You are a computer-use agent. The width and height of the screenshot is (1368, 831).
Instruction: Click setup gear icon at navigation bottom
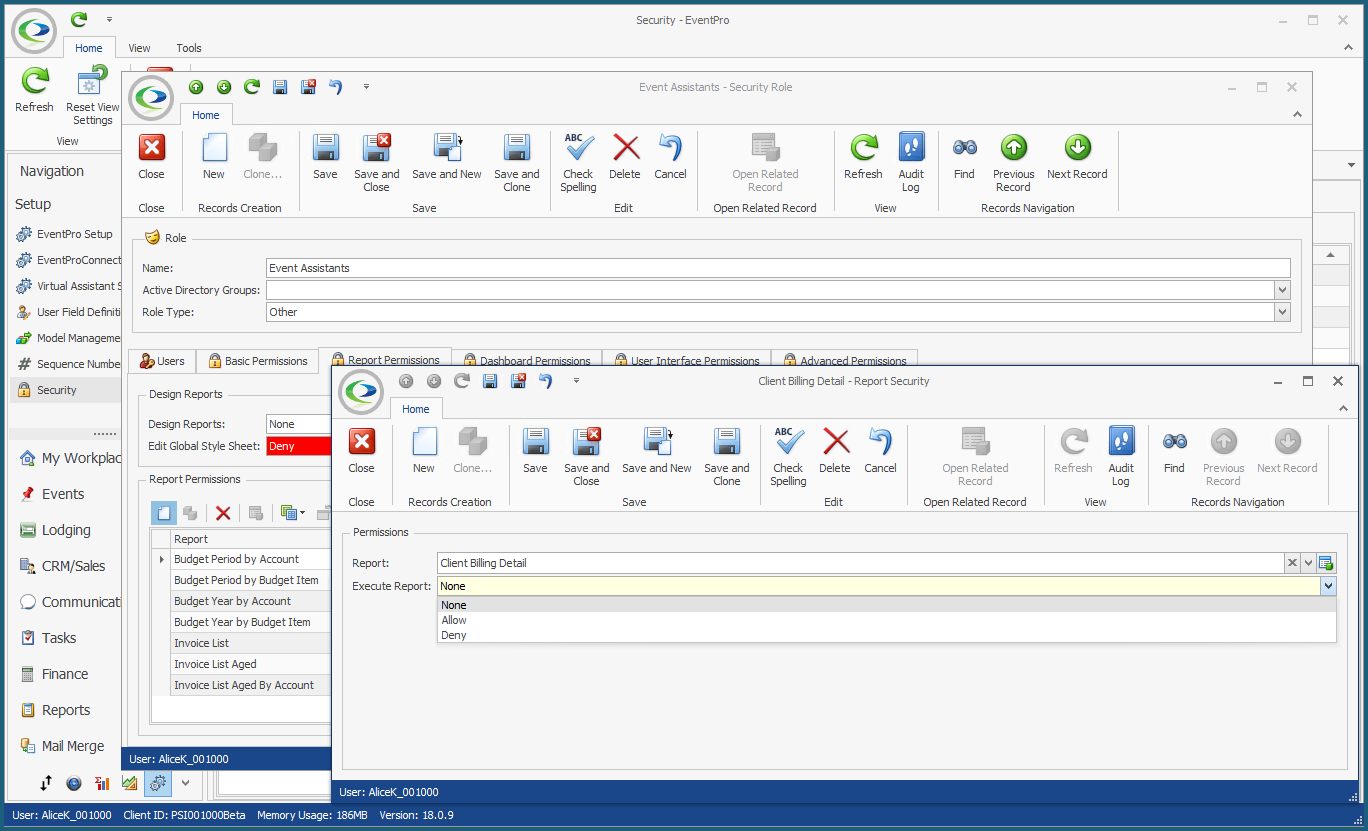[x=157, y=784]
